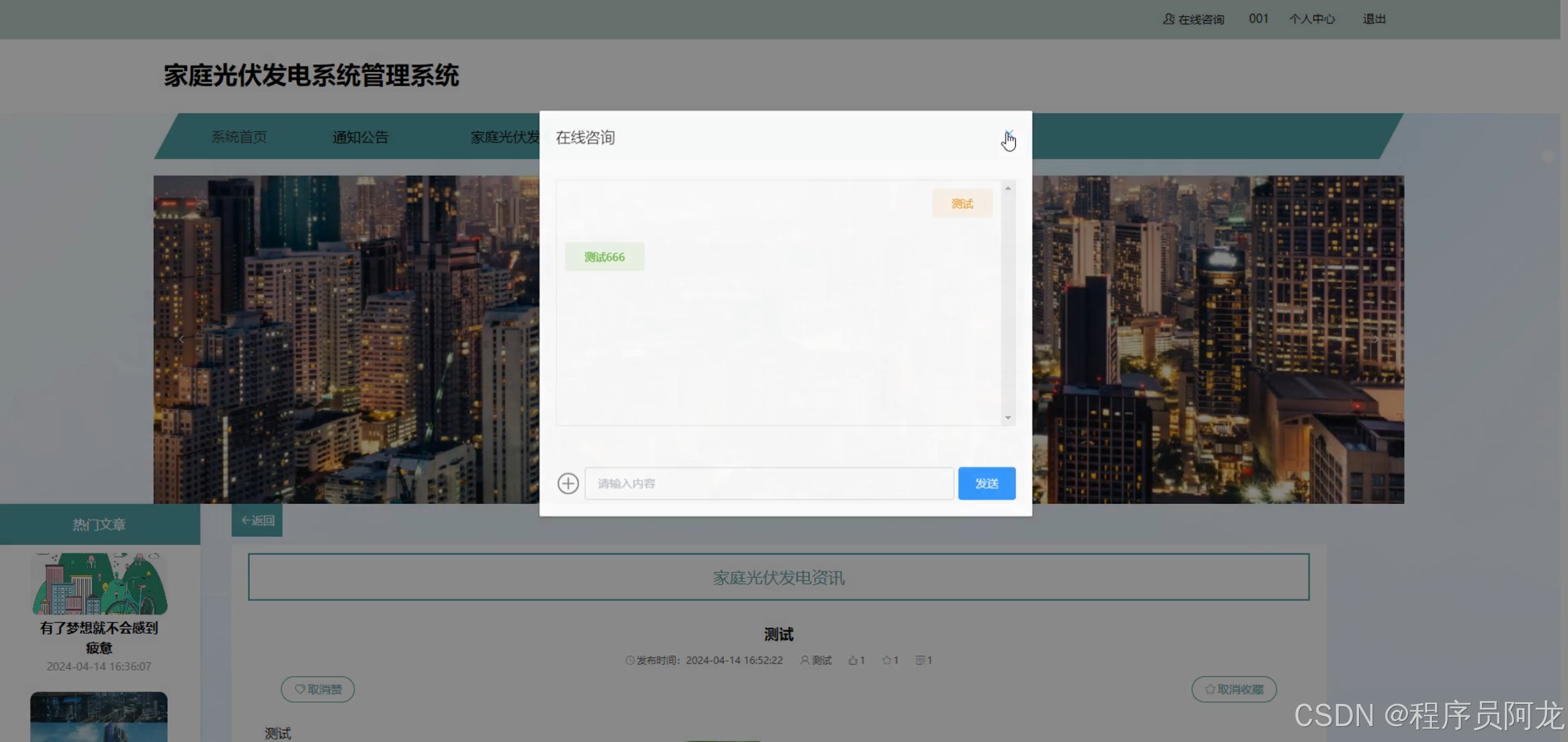Open the 通知公告 navigation tab

(x=360, y=137)
